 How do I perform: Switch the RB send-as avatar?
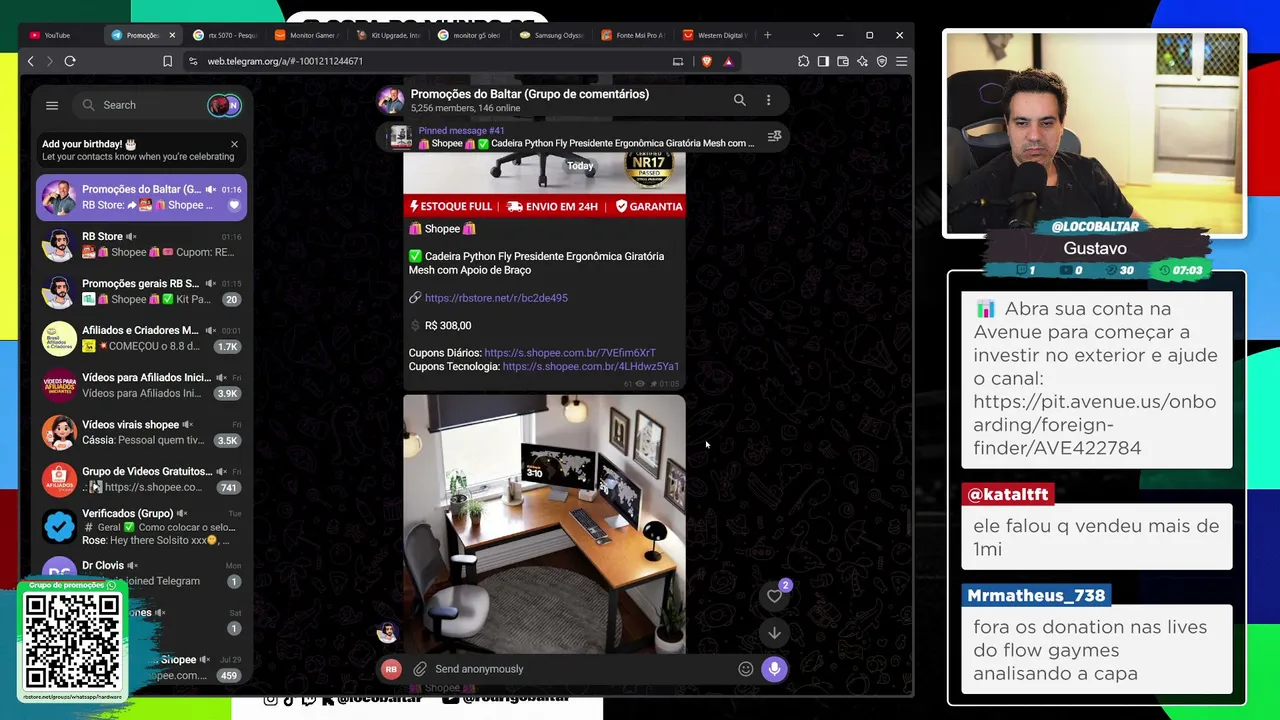[x=391, y=669]
